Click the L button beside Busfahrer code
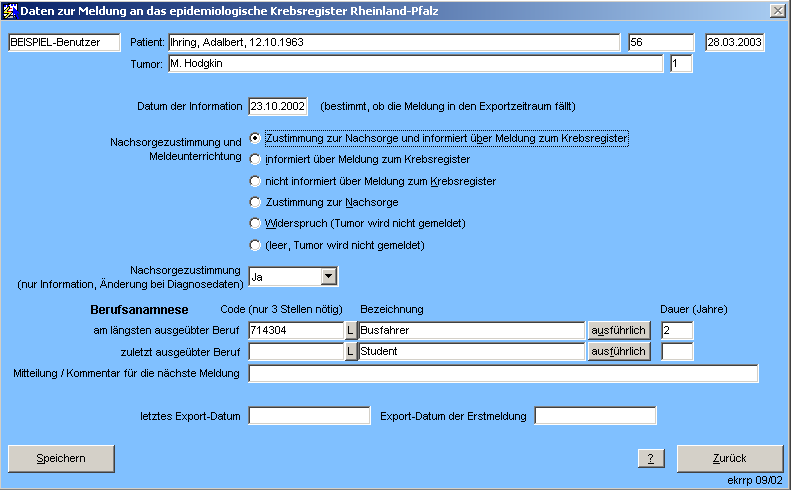The height and width of the screenshot is (490, 791). pos(350,330)
